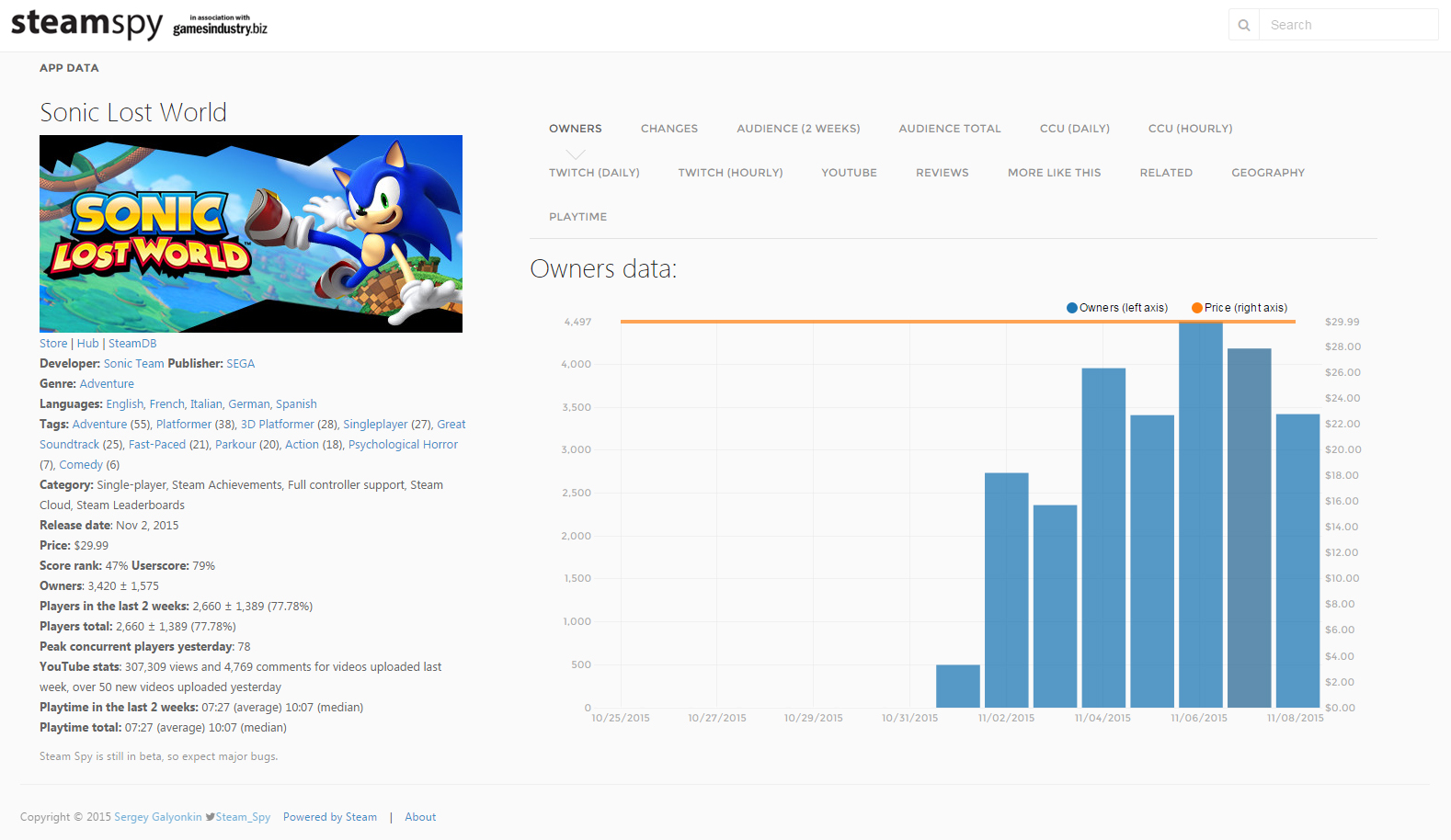Toggle the Price legend series
Image resolution: width=1451 pixels, height=840 pixels.
[1240, 308]
